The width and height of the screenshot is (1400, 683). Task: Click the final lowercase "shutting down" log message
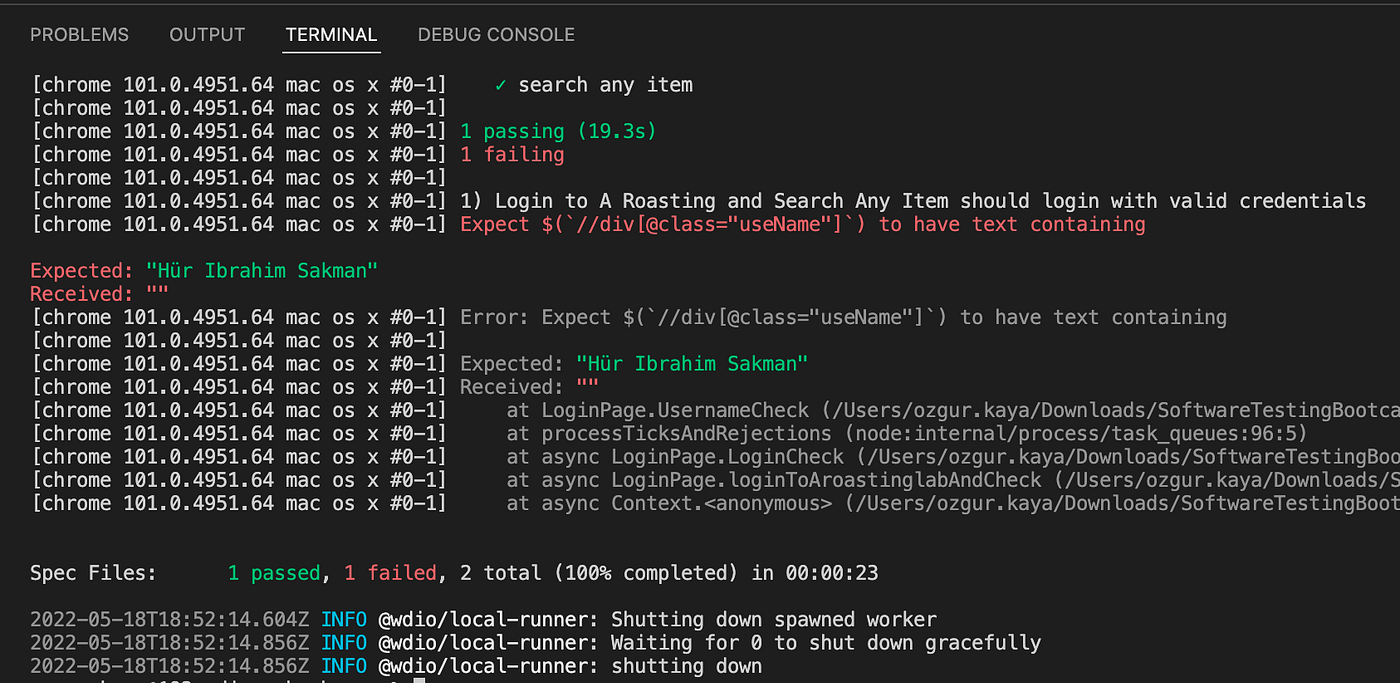tap(686, 666)
